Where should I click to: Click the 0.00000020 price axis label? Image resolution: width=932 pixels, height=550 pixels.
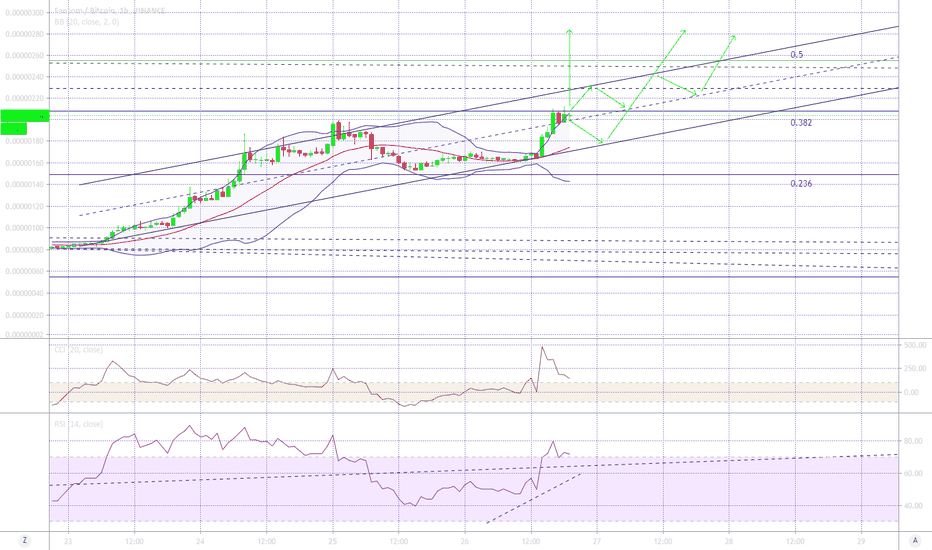point(24,315)
